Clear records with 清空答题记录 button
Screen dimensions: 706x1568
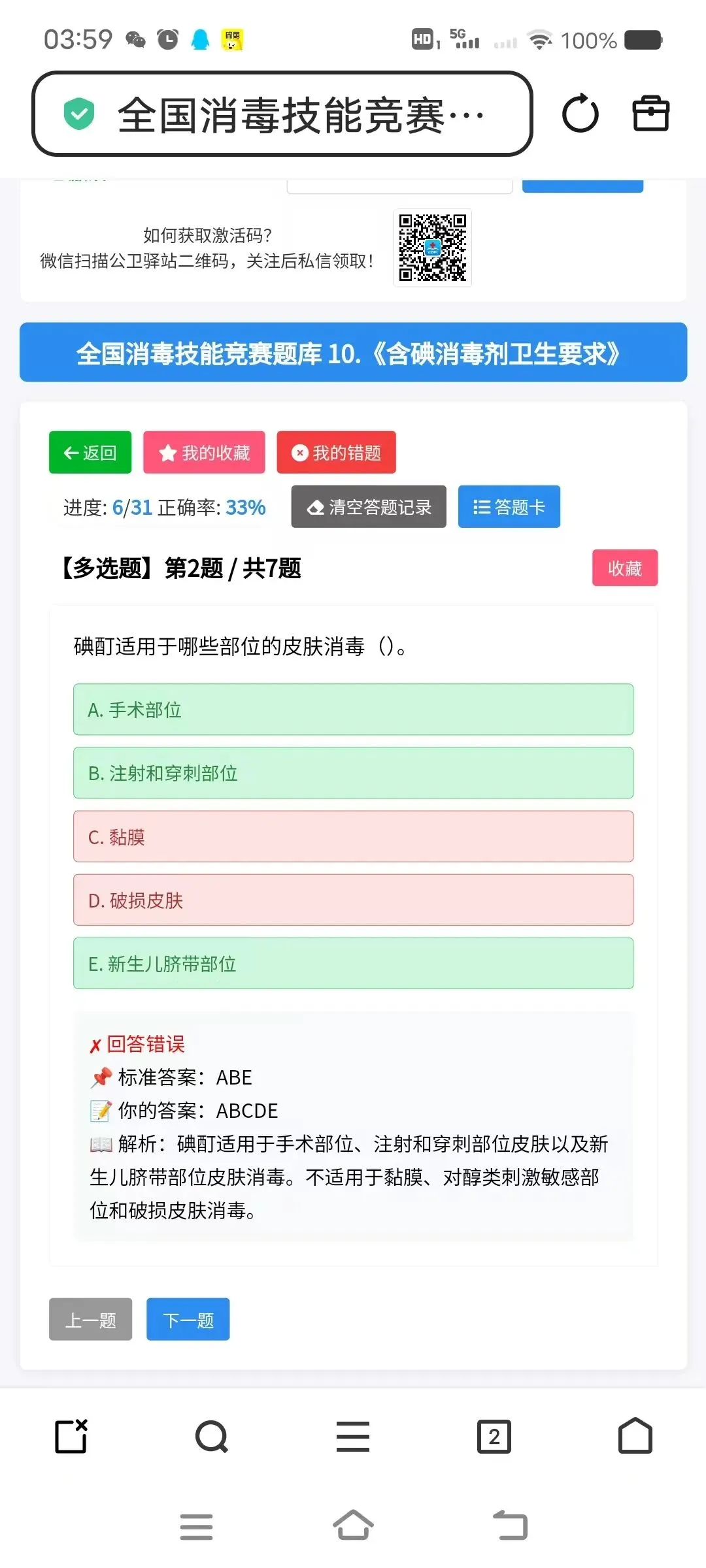tap(369, 506)
